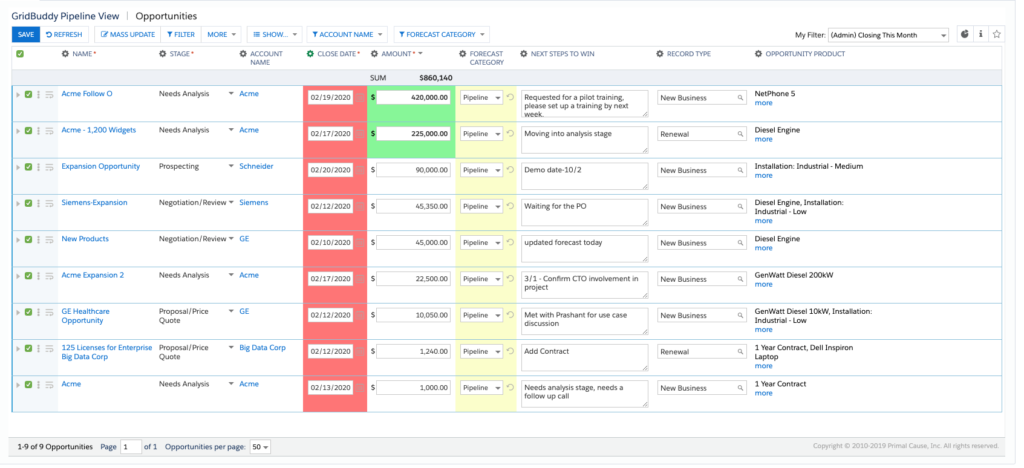Screen dimensions: 1024x468
Task: Uncheck the Acme Follow O row checkbox
Action: [x=28, y=95]
